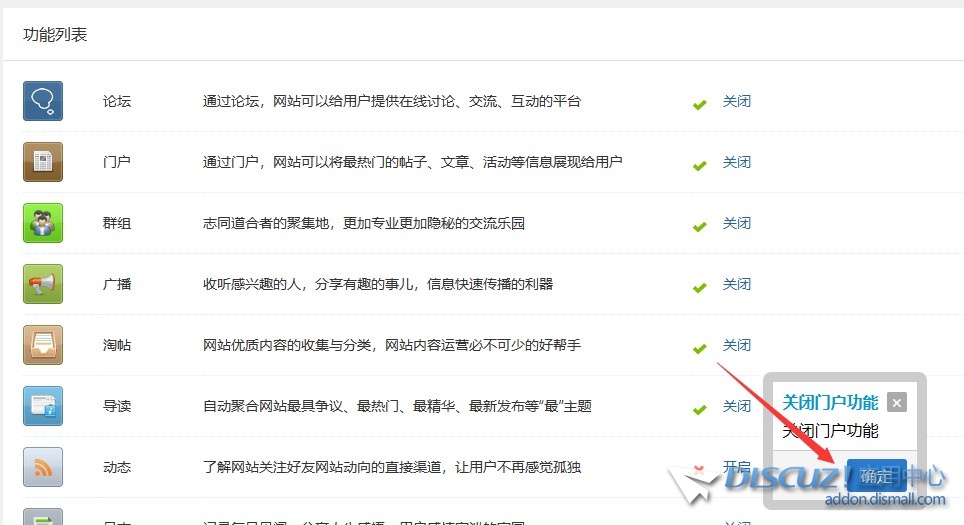Click the 淘帖 feature name
The image size is (964, 525).
pos(117,345)
